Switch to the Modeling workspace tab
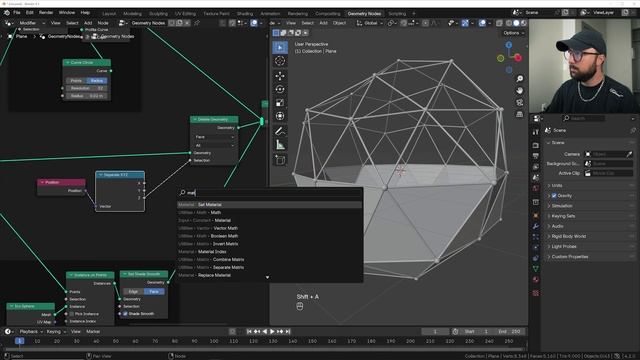This screenshot has height=360, width=640. (x=132, y=13)
